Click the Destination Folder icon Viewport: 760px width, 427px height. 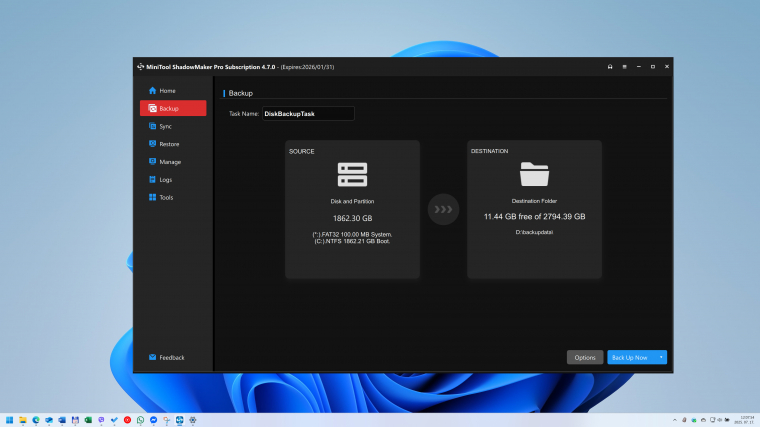534,174
